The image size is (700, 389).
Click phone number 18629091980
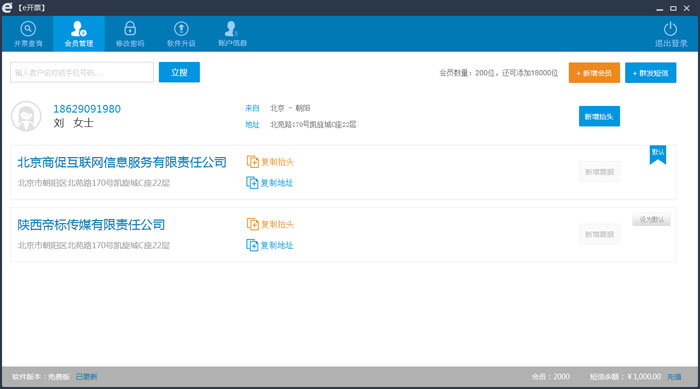(87, 109)
